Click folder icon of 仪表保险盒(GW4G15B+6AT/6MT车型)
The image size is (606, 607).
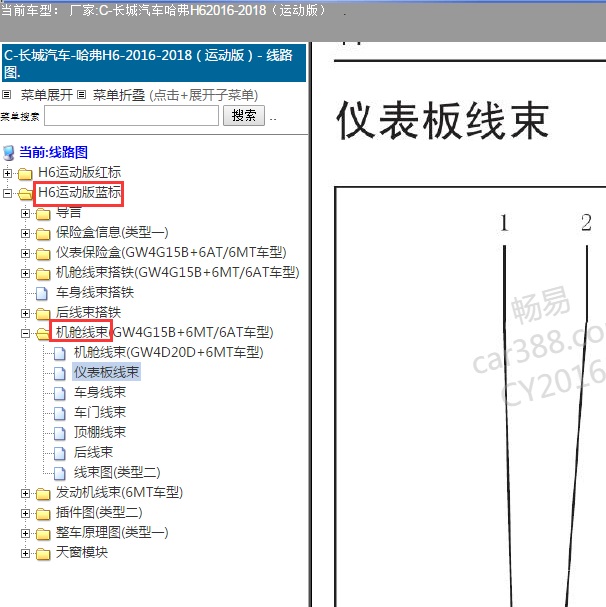point(43,254)
